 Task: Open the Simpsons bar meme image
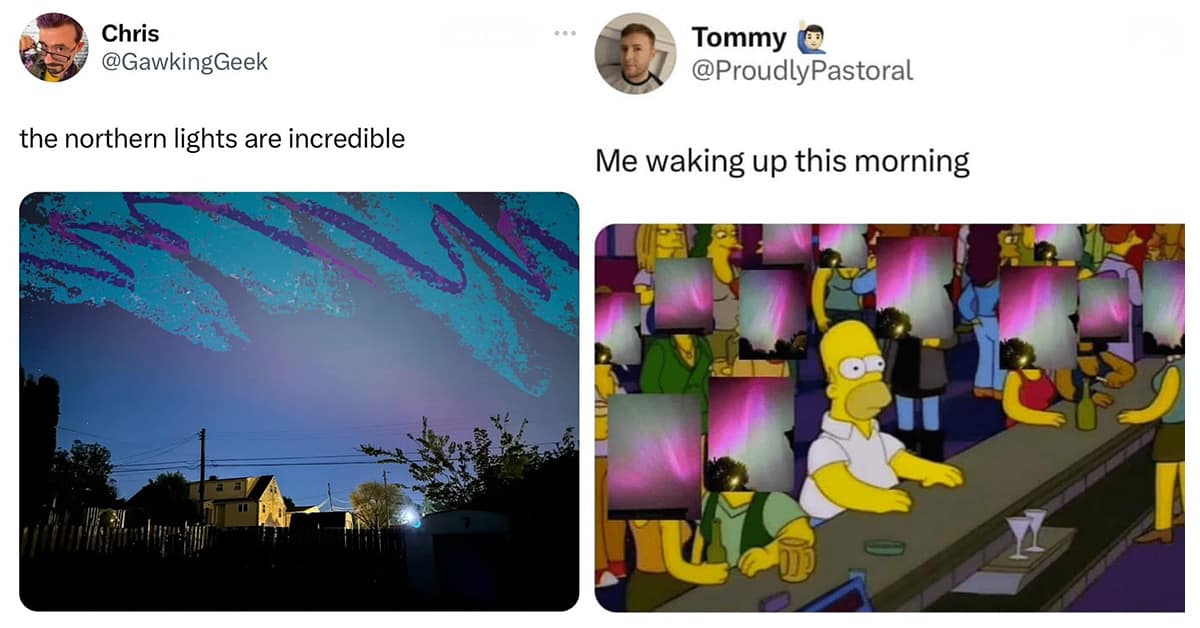tap(890, 418)
